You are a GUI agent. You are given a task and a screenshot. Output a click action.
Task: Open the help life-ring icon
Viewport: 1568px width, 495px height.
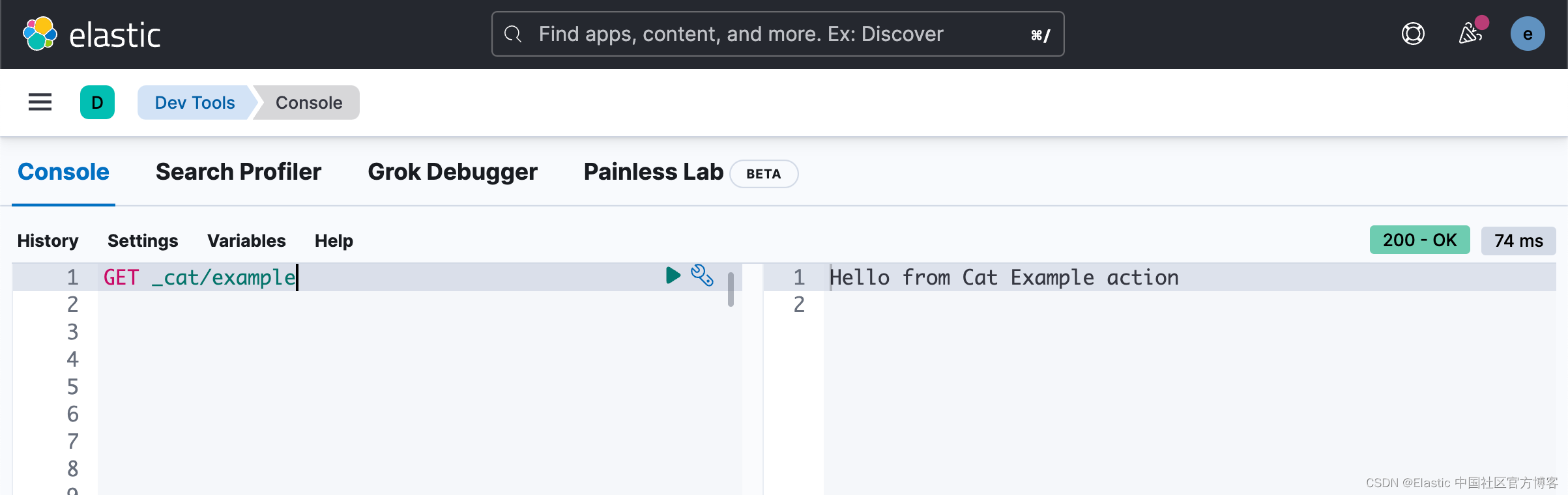(1413, 34)
